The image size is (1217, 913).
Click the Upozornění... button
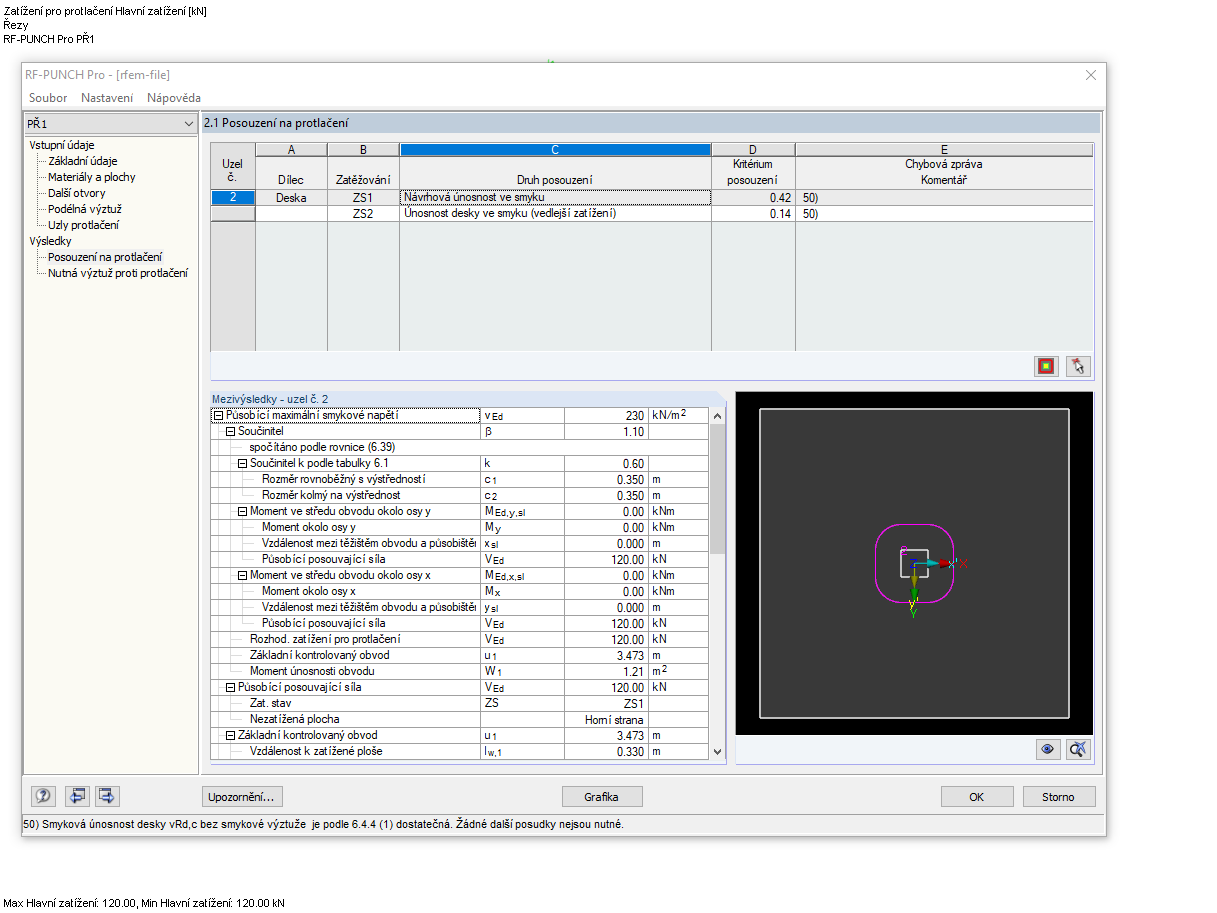[x=243, y=797]
